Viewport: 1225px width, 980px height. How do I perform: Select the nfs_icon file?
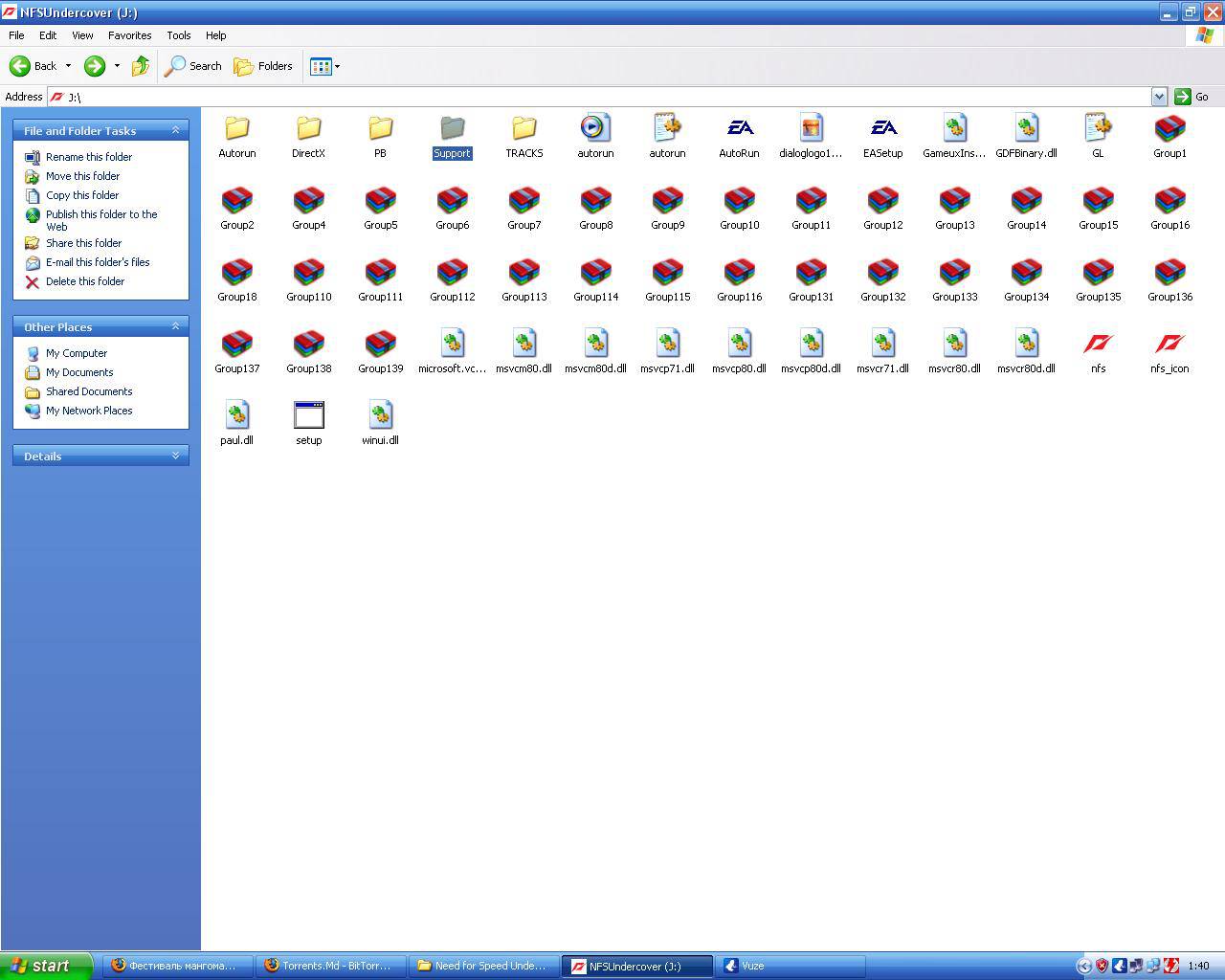[x=1169, y=352]
